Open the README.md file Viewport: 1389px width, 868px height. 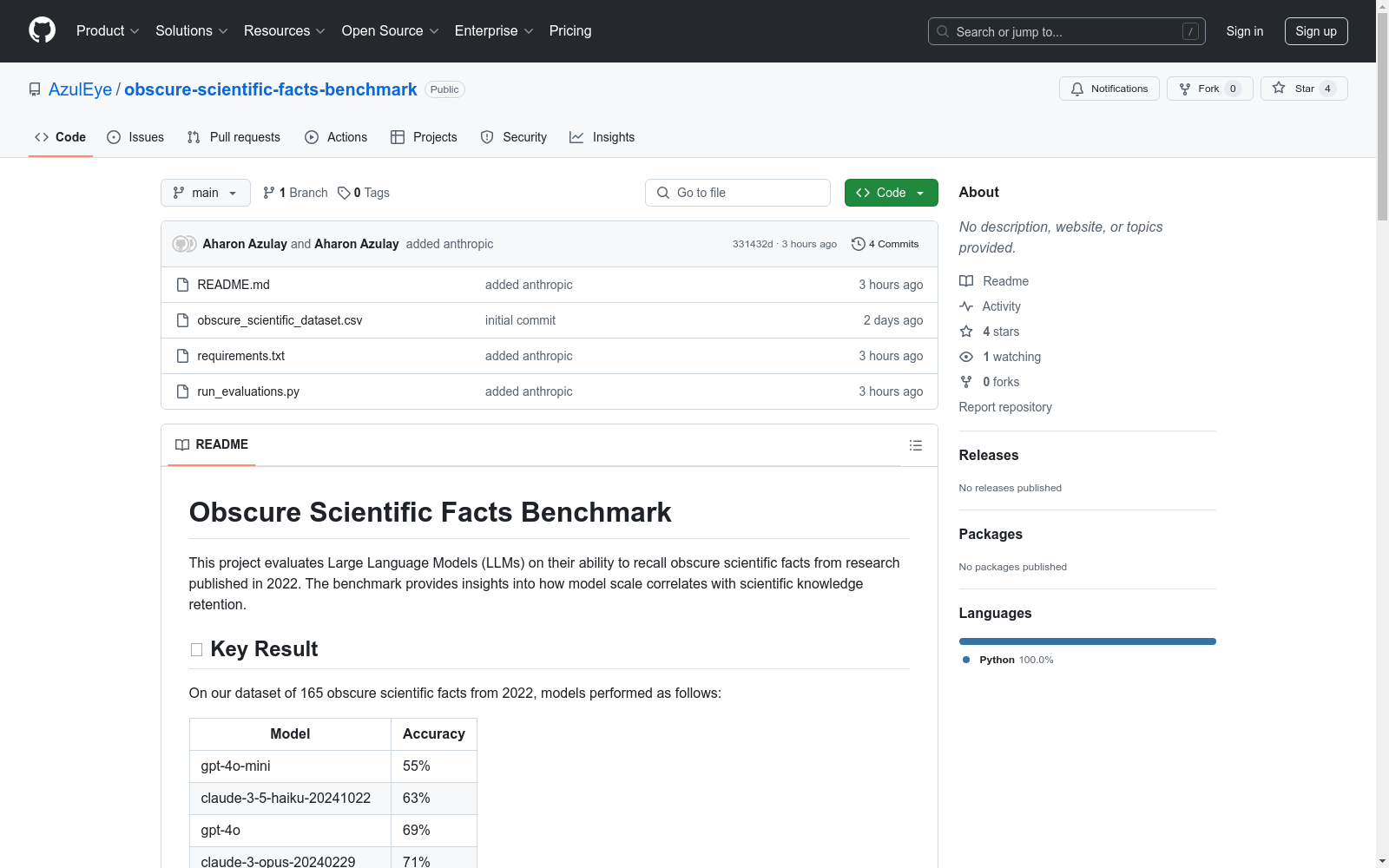pyautogui.click(x=234, y=285)
